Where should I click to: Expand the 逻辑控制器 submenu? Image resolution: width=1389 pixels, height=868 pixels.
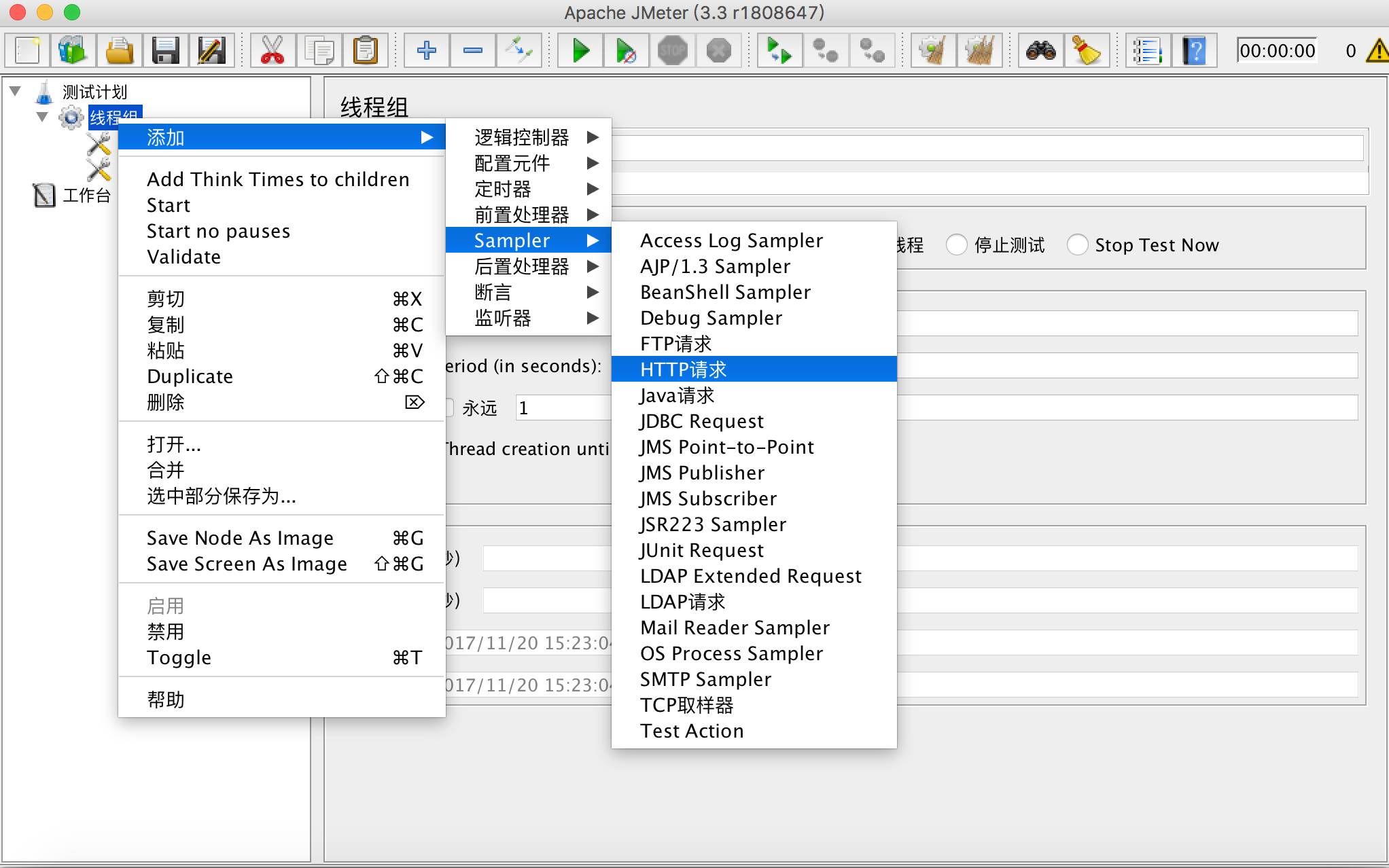pyautogui.click(x=529, y=137)
